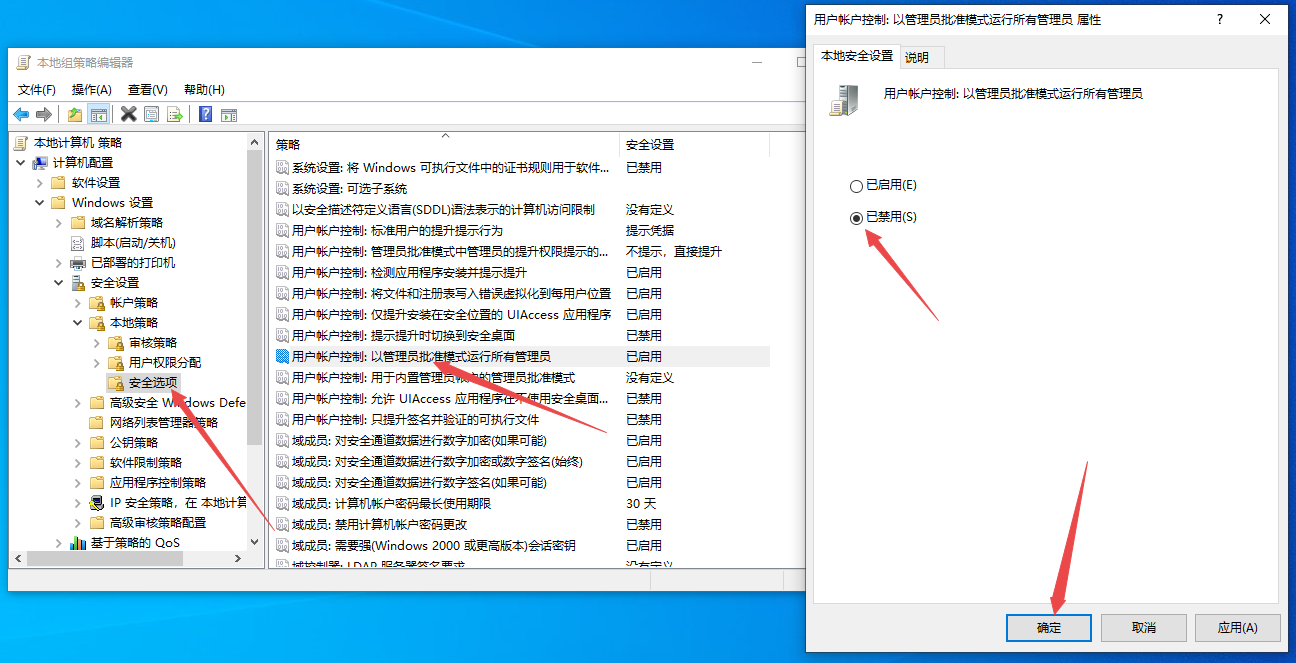Collapse the 本地策略 tree node

76,322
